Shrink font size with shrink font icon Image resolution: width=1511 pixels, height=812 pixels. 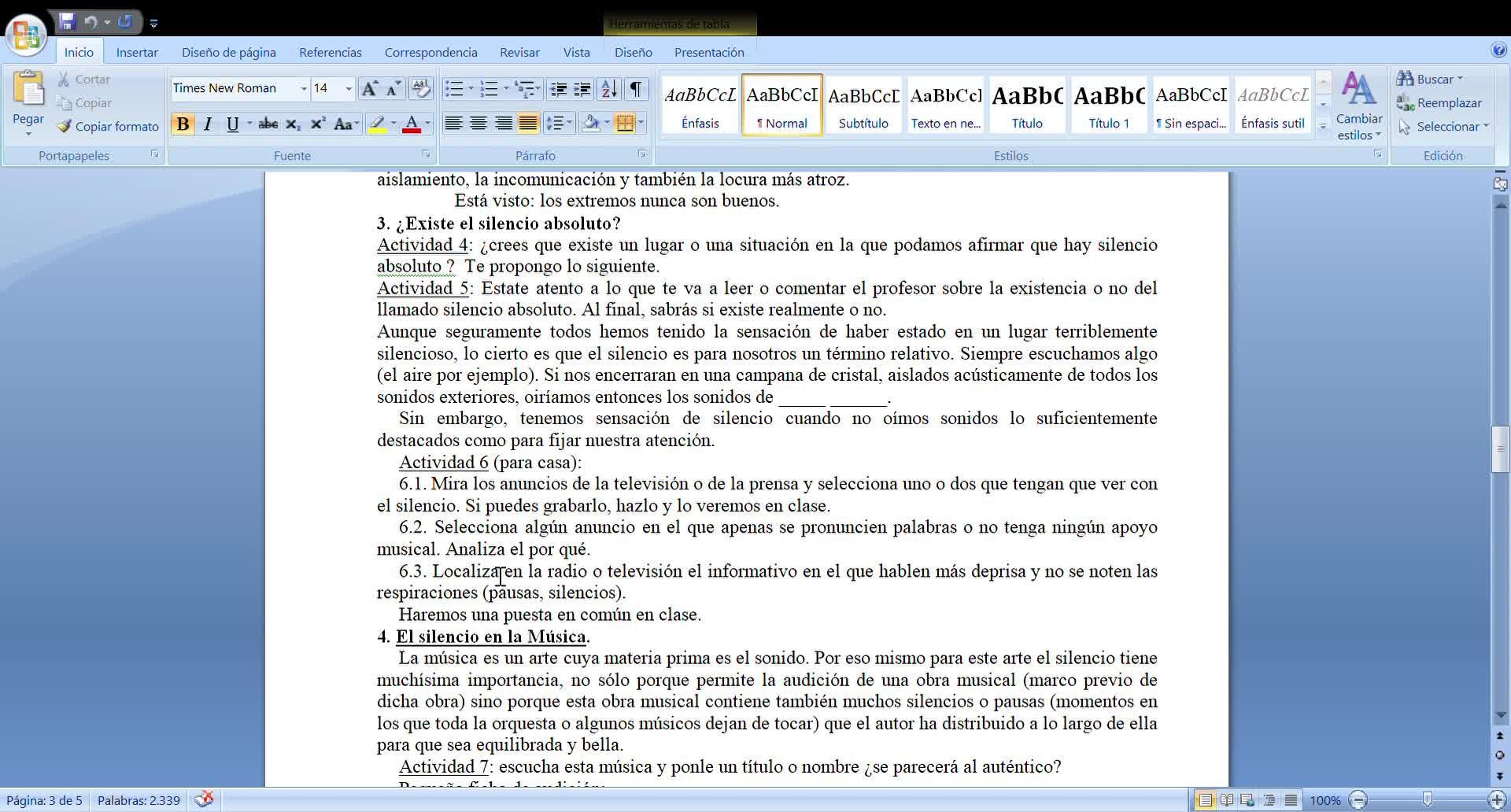click(x=393, y=88)
